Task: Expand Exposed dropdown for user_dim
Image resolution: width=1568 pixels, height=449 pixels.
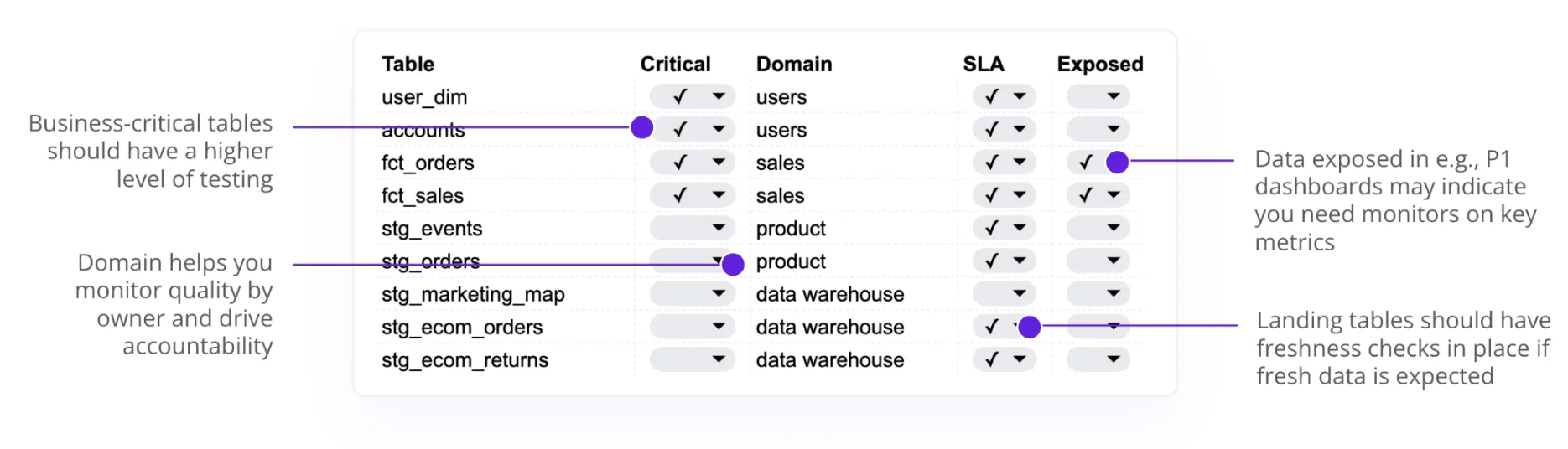Action: [x=1114, y=96]
